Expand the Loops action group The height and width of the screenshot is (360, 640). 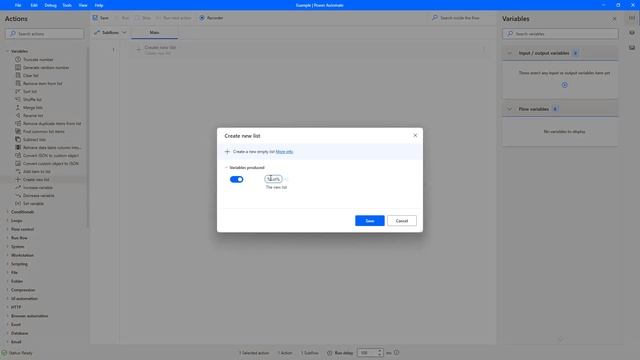click(x=7, y=220)
